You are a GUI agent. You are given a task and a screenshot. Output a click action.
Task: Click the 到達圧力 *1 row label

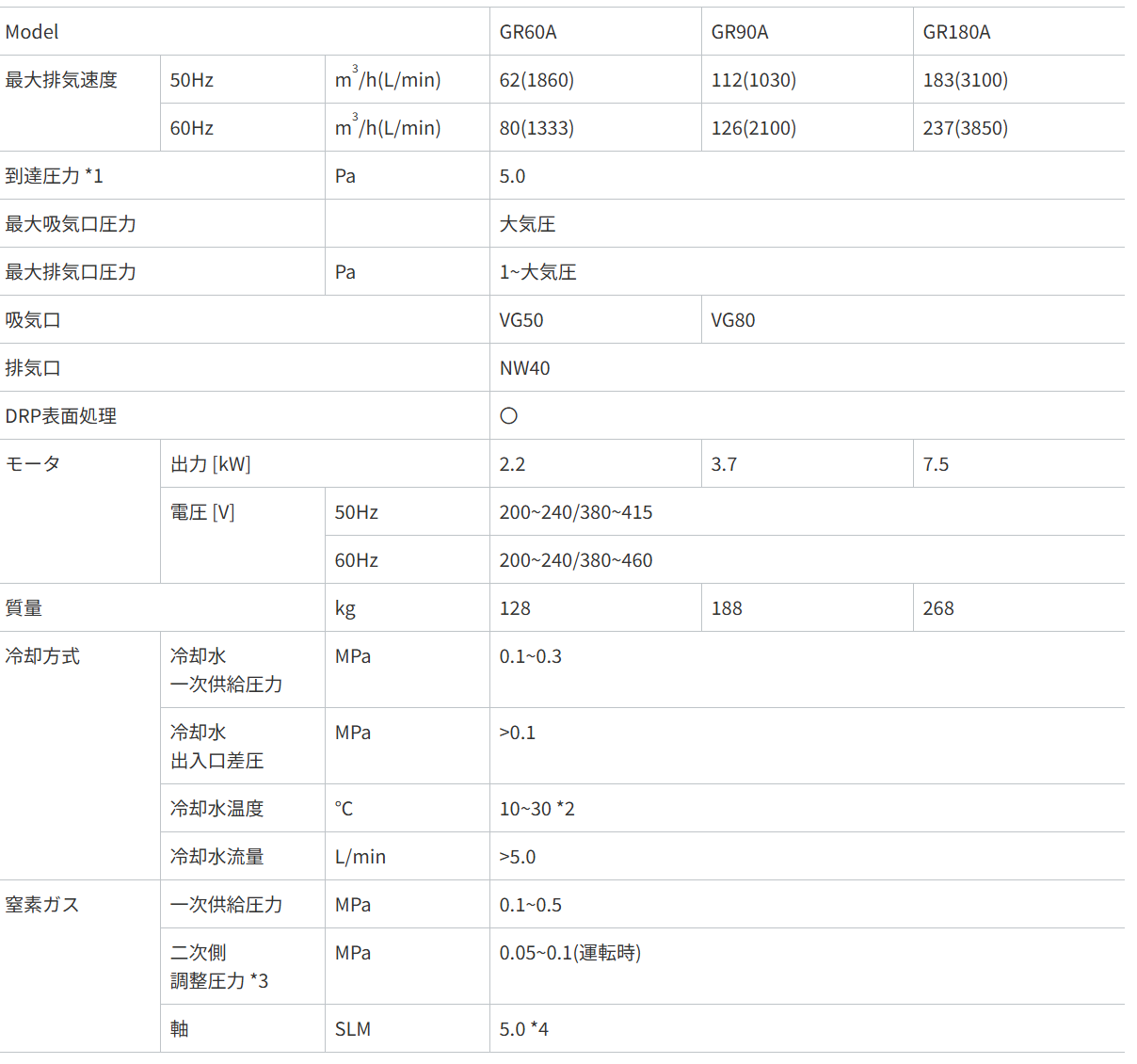coord(47,175)
